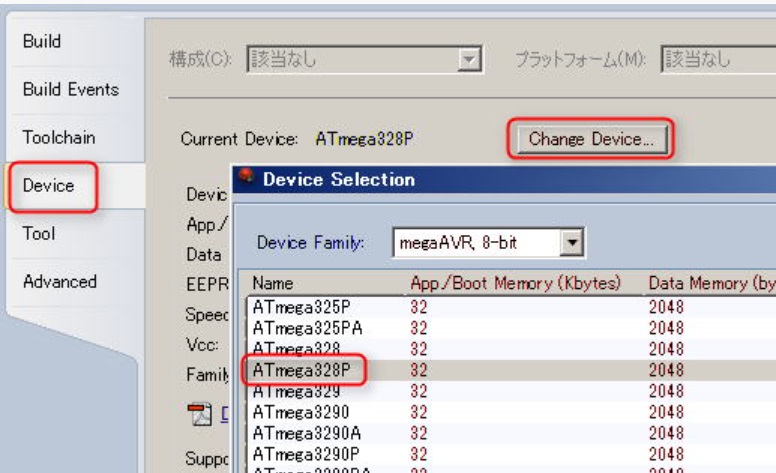This screenshot has height=473, width=776.
Task: Open the Device Family dropdown
Action: (572, 242)
